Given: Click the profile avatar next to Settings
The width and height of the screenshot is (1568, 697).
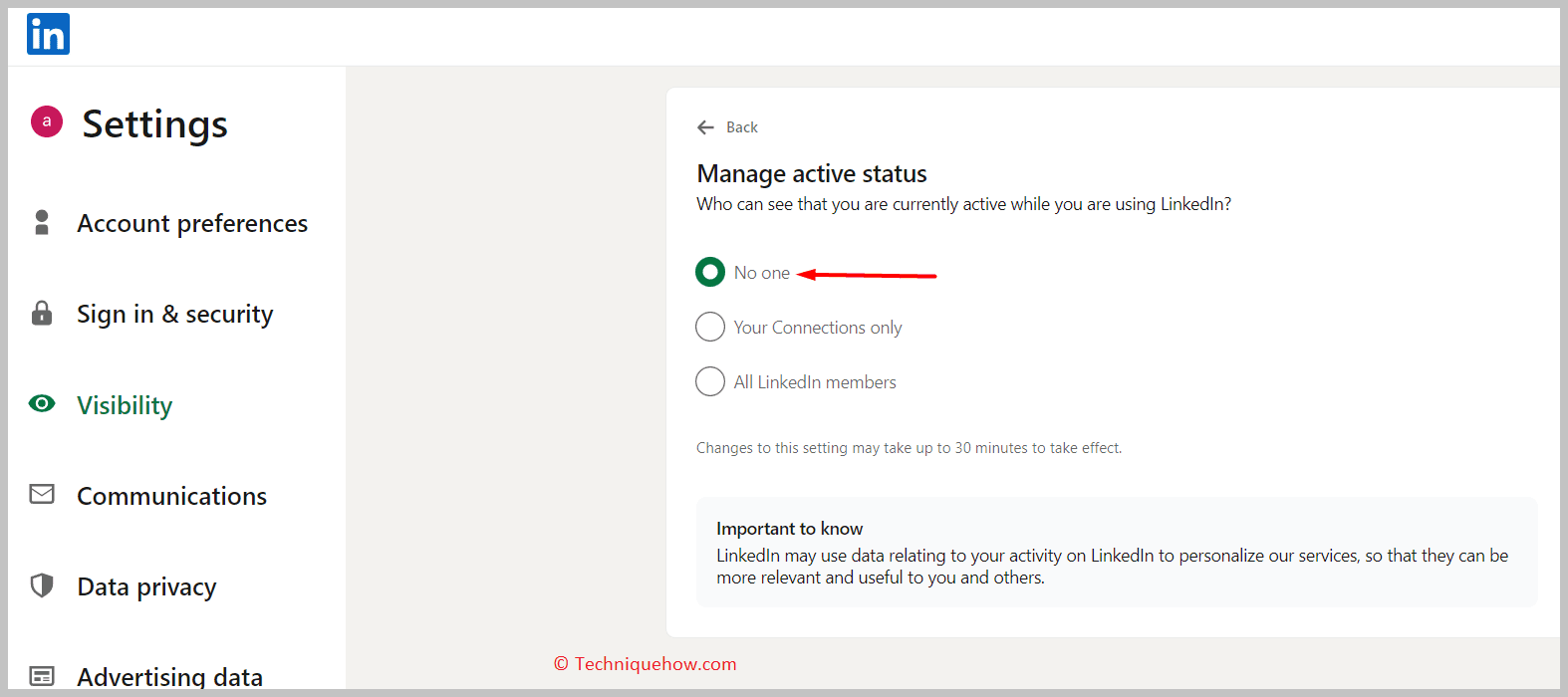Looking at the screenshot, I should coord(47,121).
